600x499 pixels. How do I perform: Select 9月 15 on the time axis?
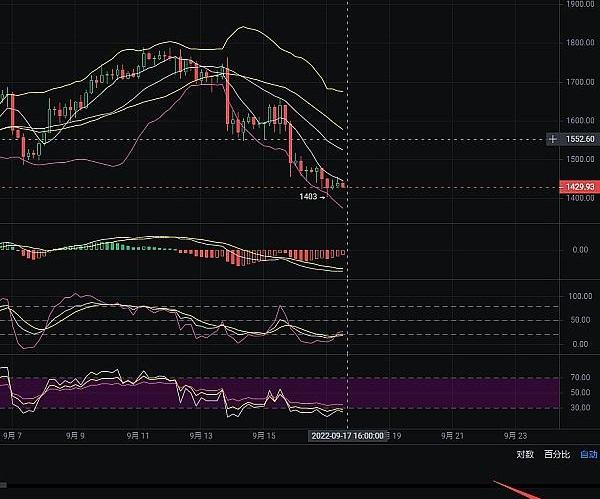pyautogui.click(x=264, y=436)
